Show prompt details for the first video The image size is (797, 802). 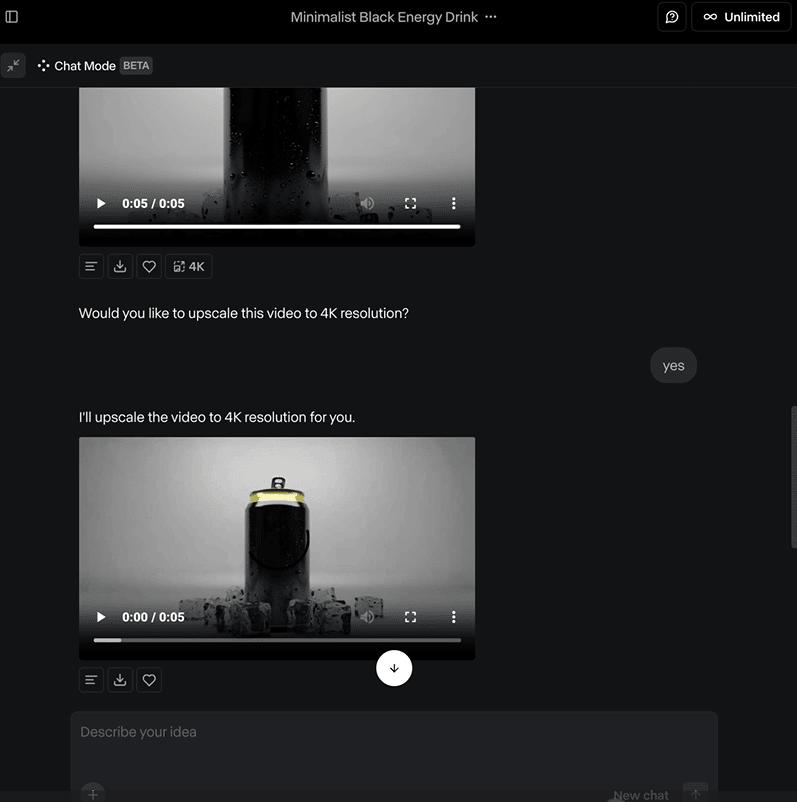click(91, 267)
